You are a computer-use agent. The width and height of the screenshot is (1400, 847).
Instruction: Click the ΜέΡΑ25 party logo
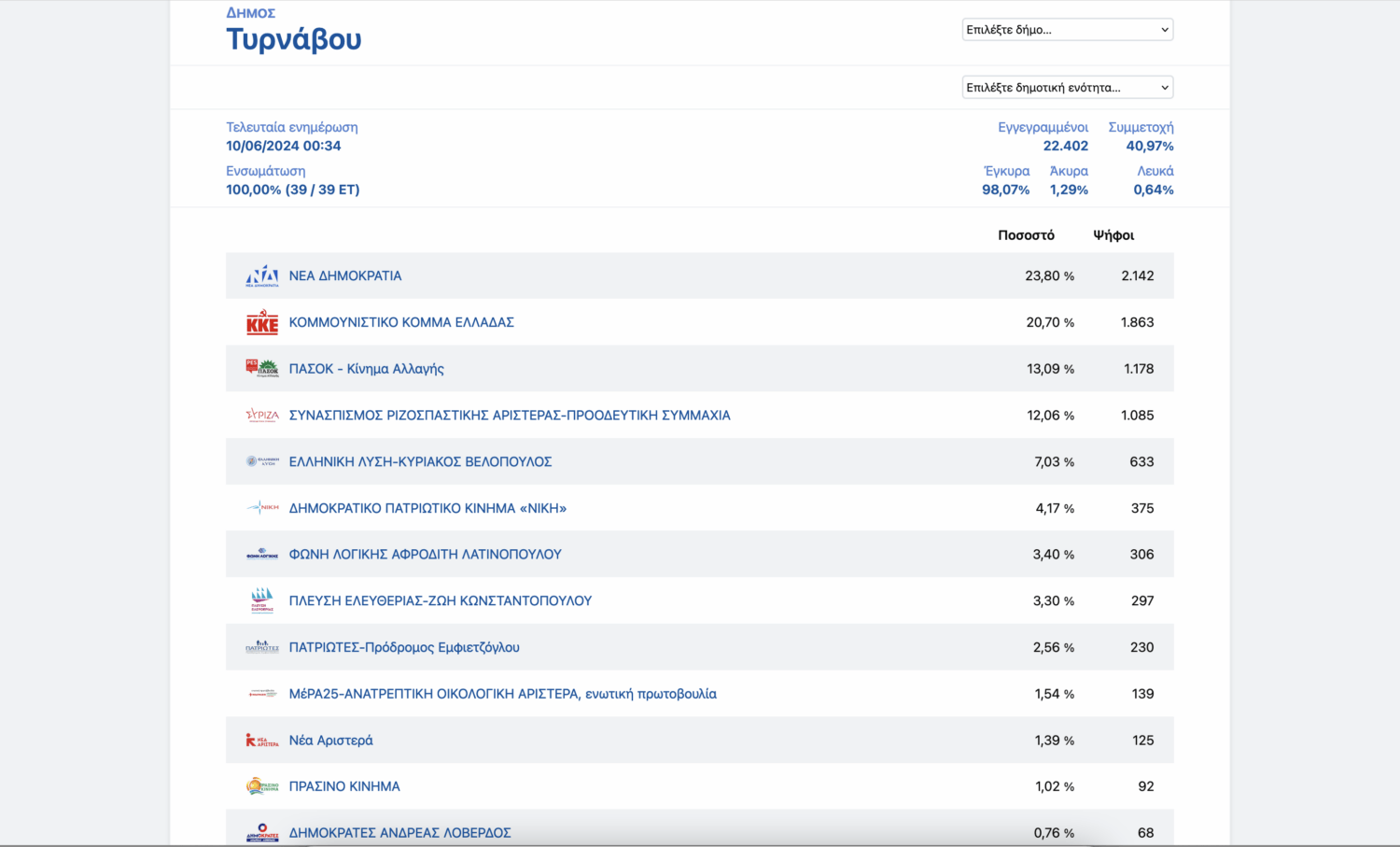tap(262, 694)
